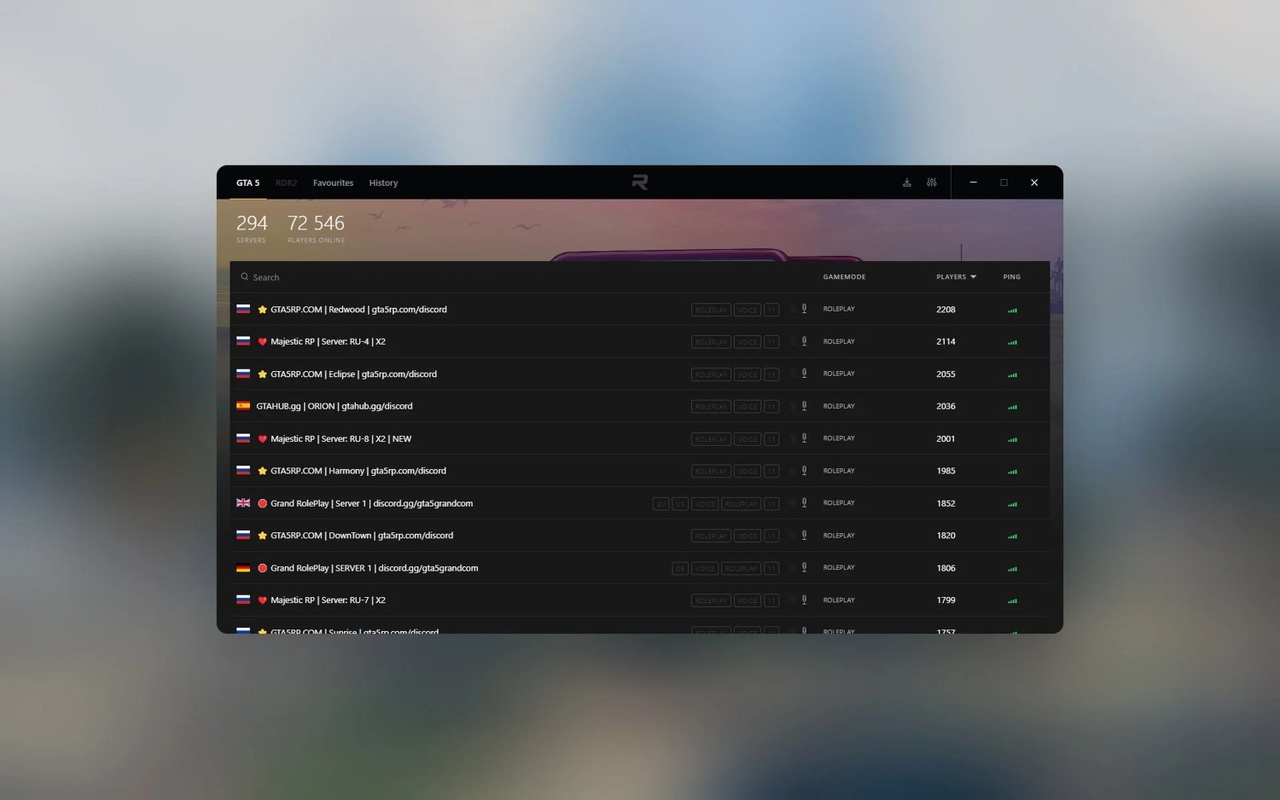Select server GTAHUB.gg | ORION
1280x800 pixels.
640,406
